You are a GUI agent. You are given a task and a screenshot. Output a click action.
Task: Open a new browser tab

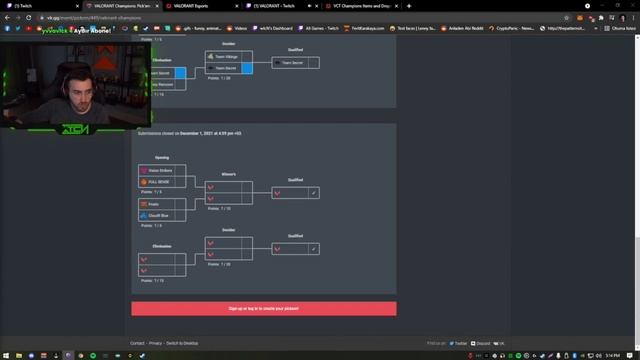(409, 6)
